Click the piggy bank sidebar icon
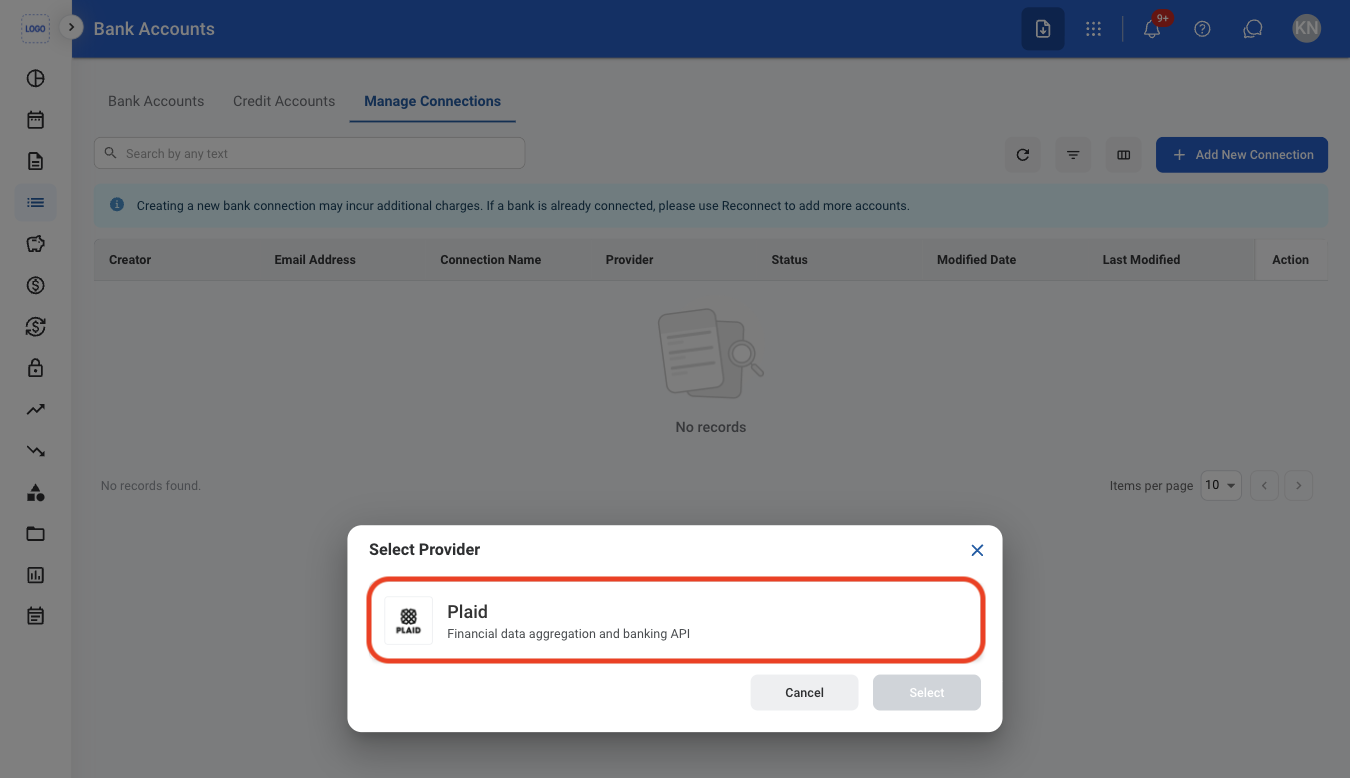The image size is (1350, 778). click(36, 243)
